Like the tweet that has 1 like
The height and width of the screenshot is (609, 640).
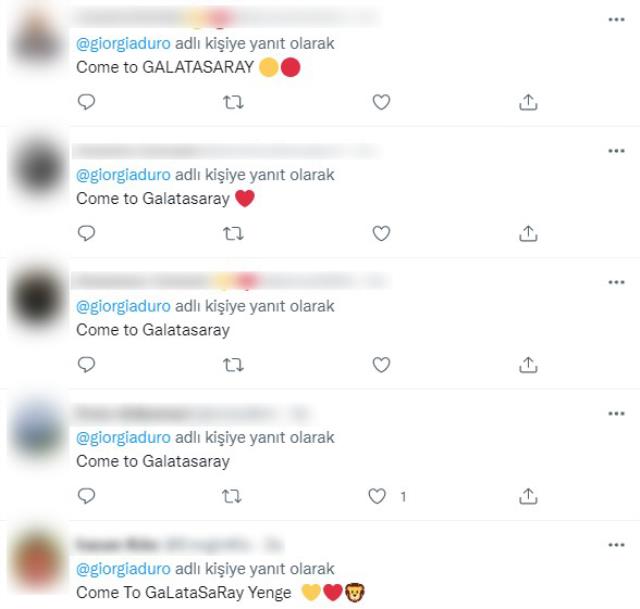click(x=377, y=496)
